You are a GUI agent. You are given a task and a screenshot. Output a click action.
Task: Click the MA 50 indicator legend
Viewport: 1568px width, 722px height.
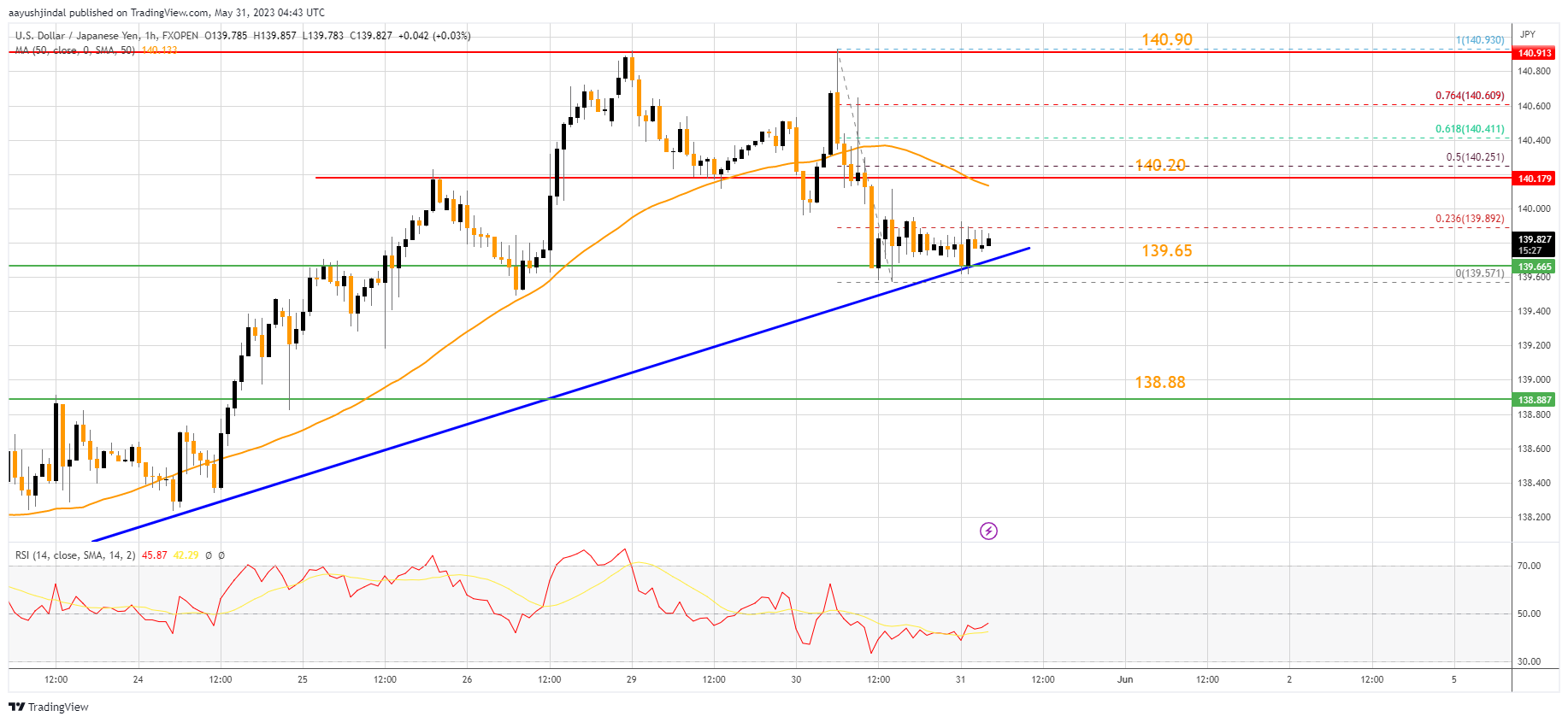96,50
